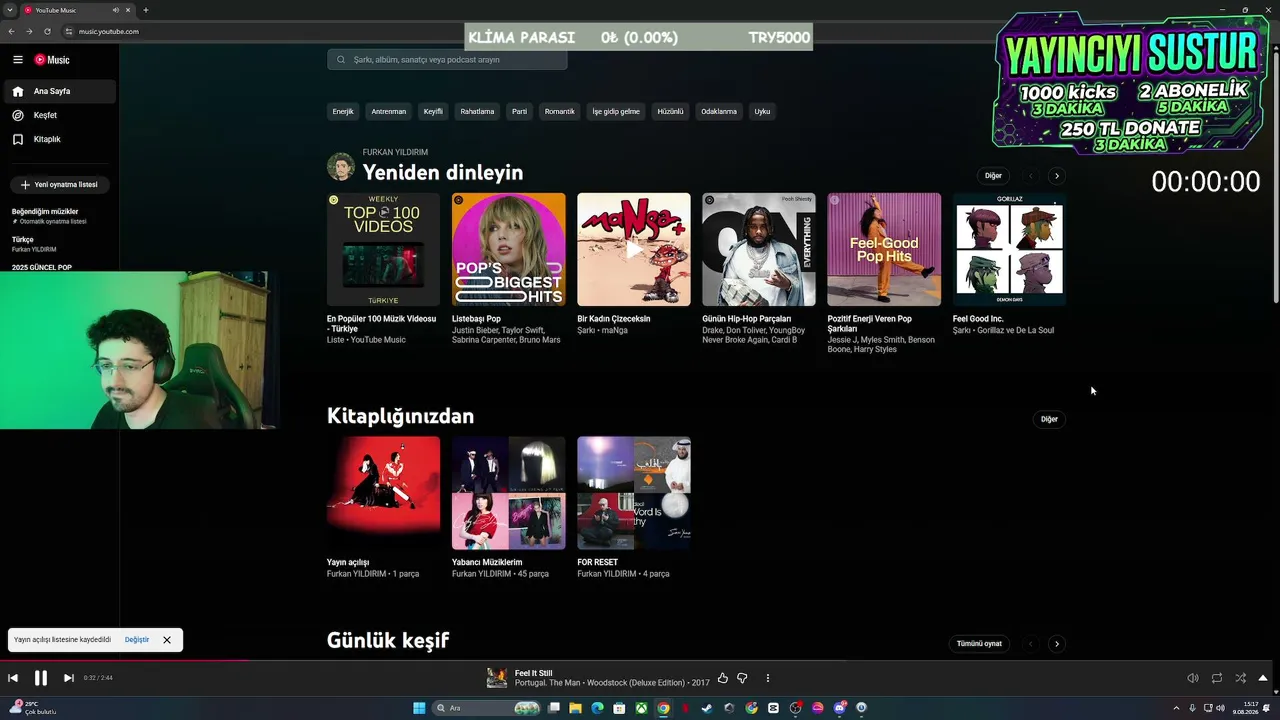This screenshot has height=720, width=1280.
Task: Show previous items in Yeniden dinleyin
Action: [1031, 176]
